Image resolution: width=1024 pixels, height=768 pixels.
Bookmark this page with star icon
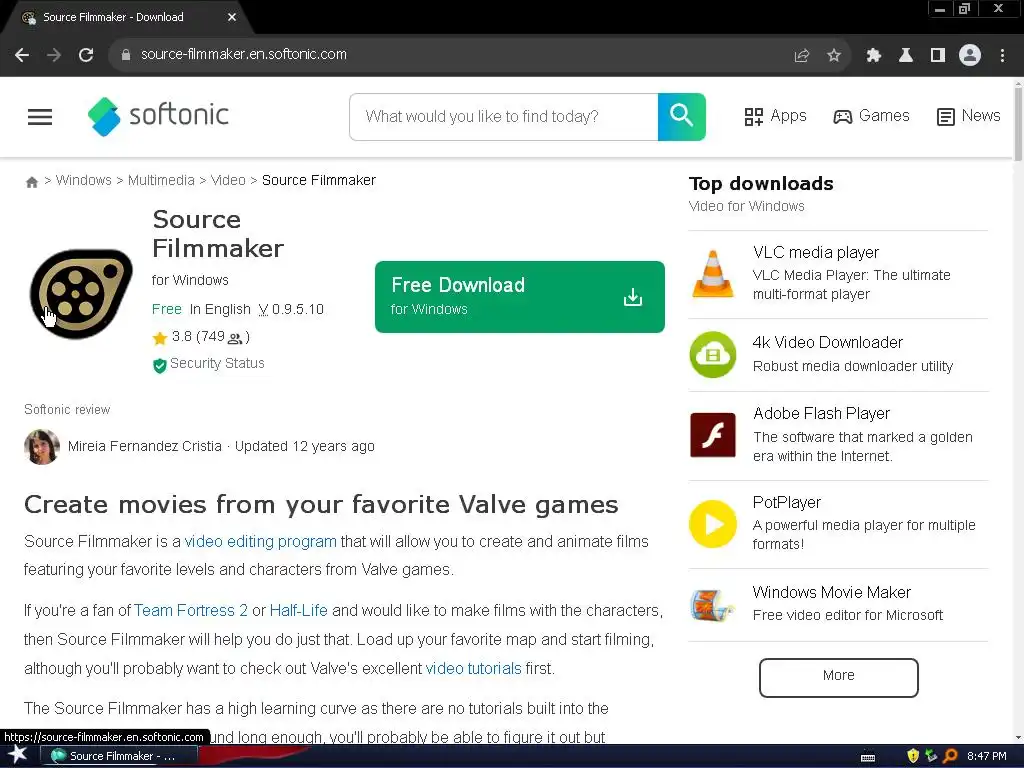pyautogui.click(x=834, y=56)
